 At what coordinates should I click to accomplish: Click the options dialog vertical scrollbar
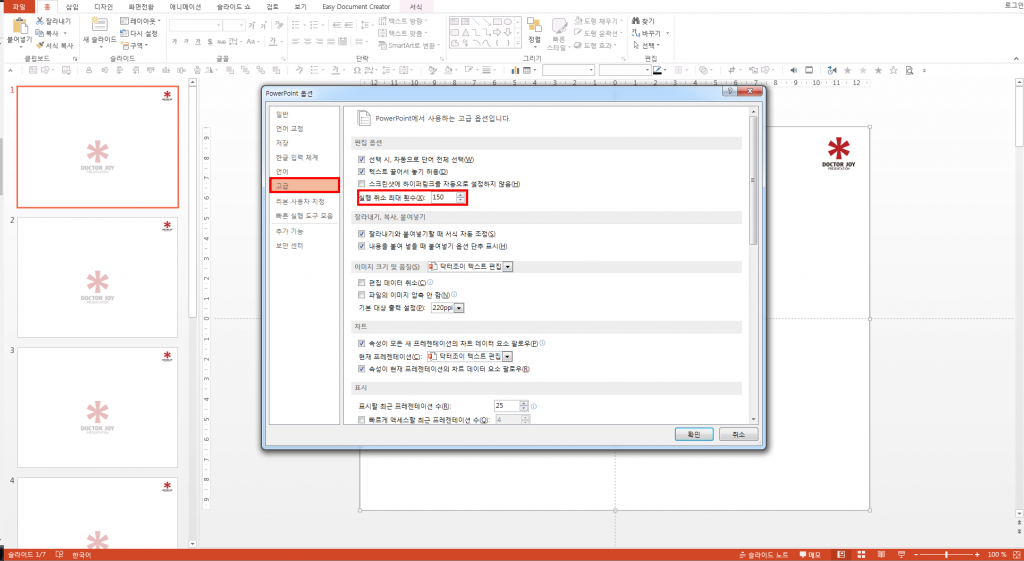click(x=753, y=265)
